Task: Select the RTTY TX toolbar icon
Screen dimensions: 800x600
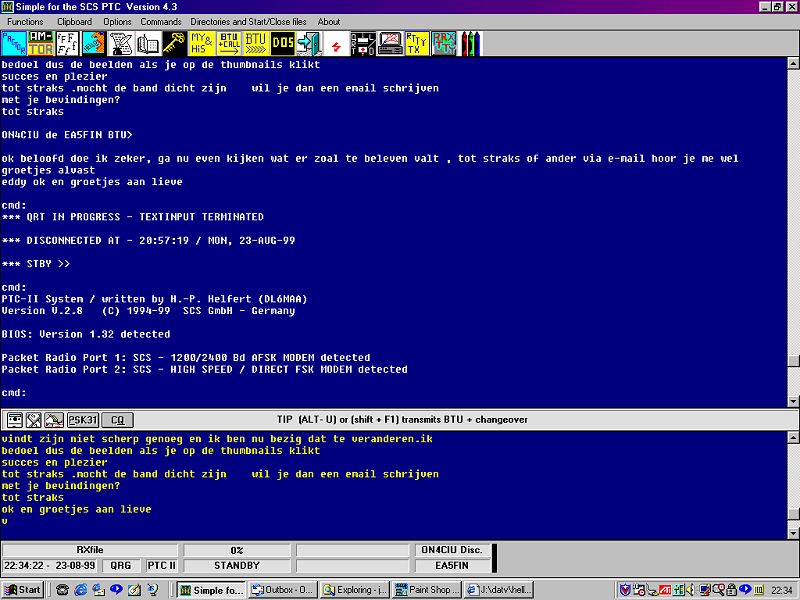Action: (417, 43)
